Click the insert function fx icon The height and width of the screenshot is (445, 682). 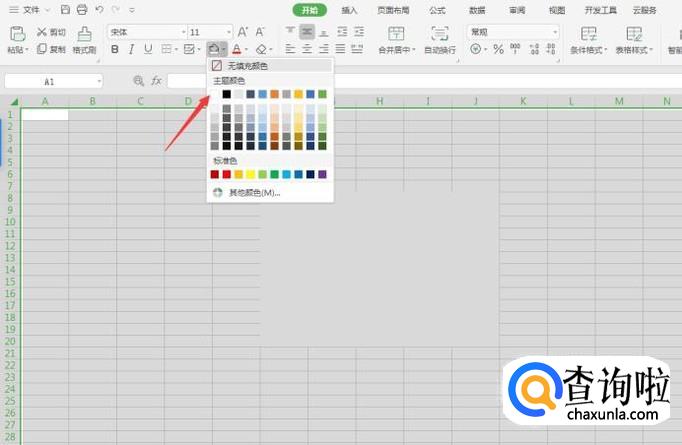(x=156, y=80)
